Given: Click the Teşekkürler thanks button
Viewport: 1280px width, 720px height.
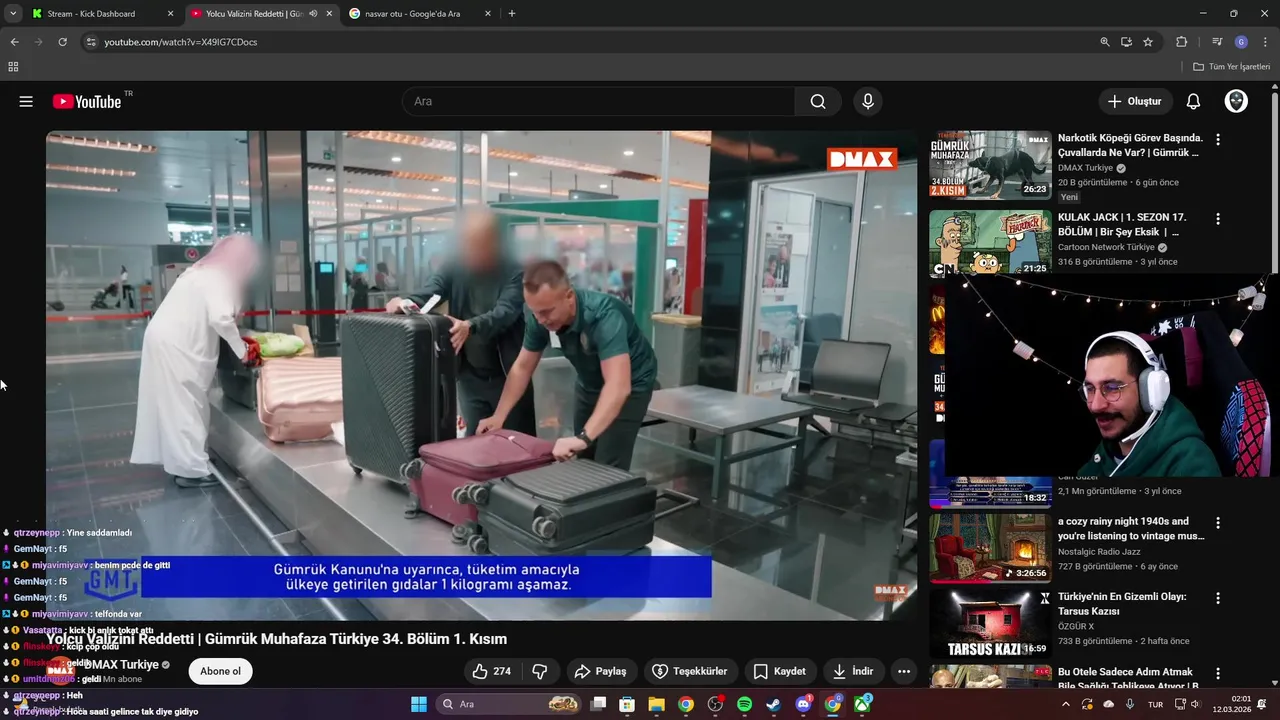Looking at the screenshot, I should (x=690, y=671).
